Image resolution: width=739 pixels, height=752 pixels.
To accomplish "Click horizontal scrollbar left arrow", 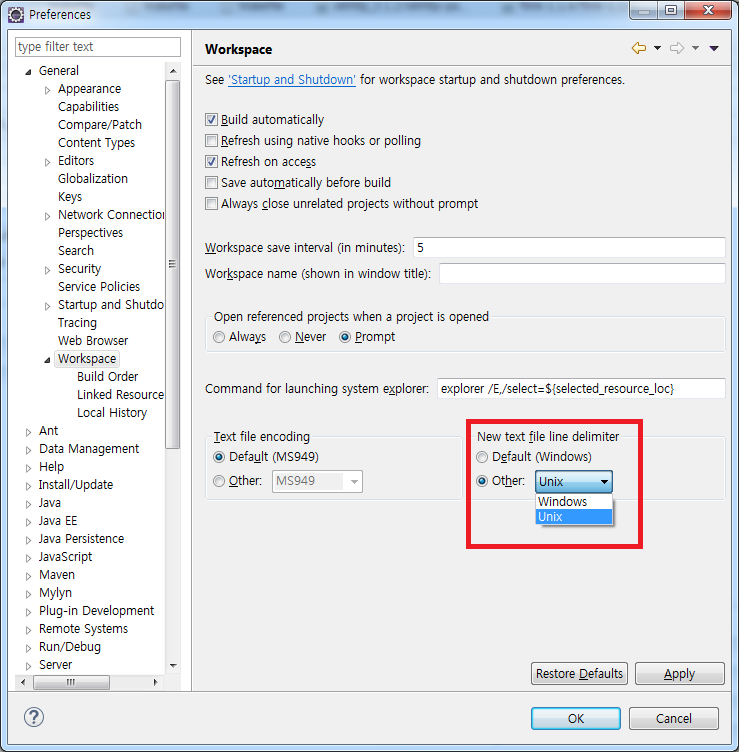I will click(23, 682).
